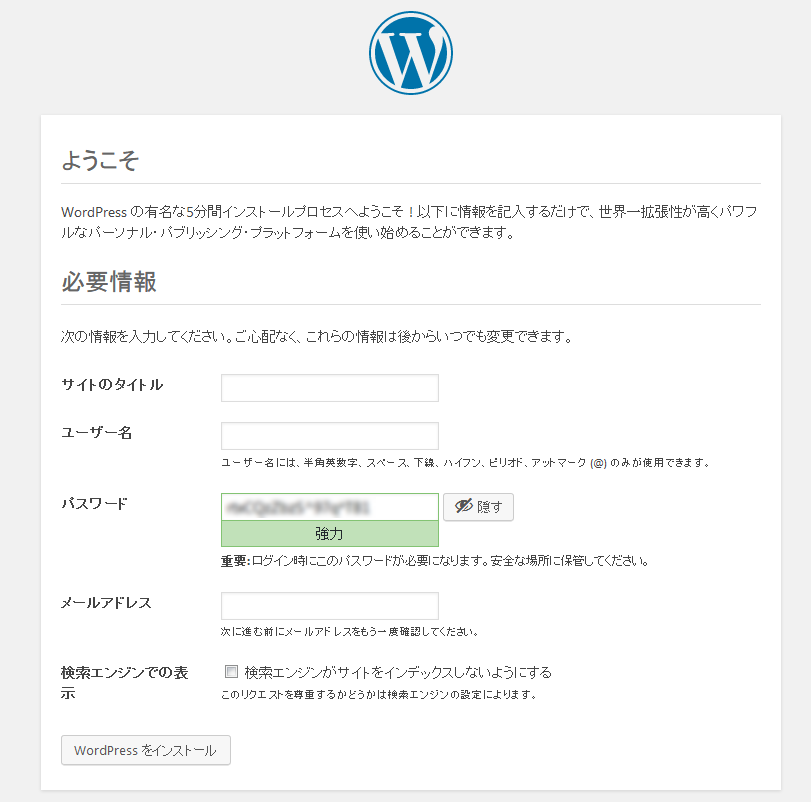Focus the ユーザー名 input field
This screenshot has height=802, width=811.
pos(330,436)
